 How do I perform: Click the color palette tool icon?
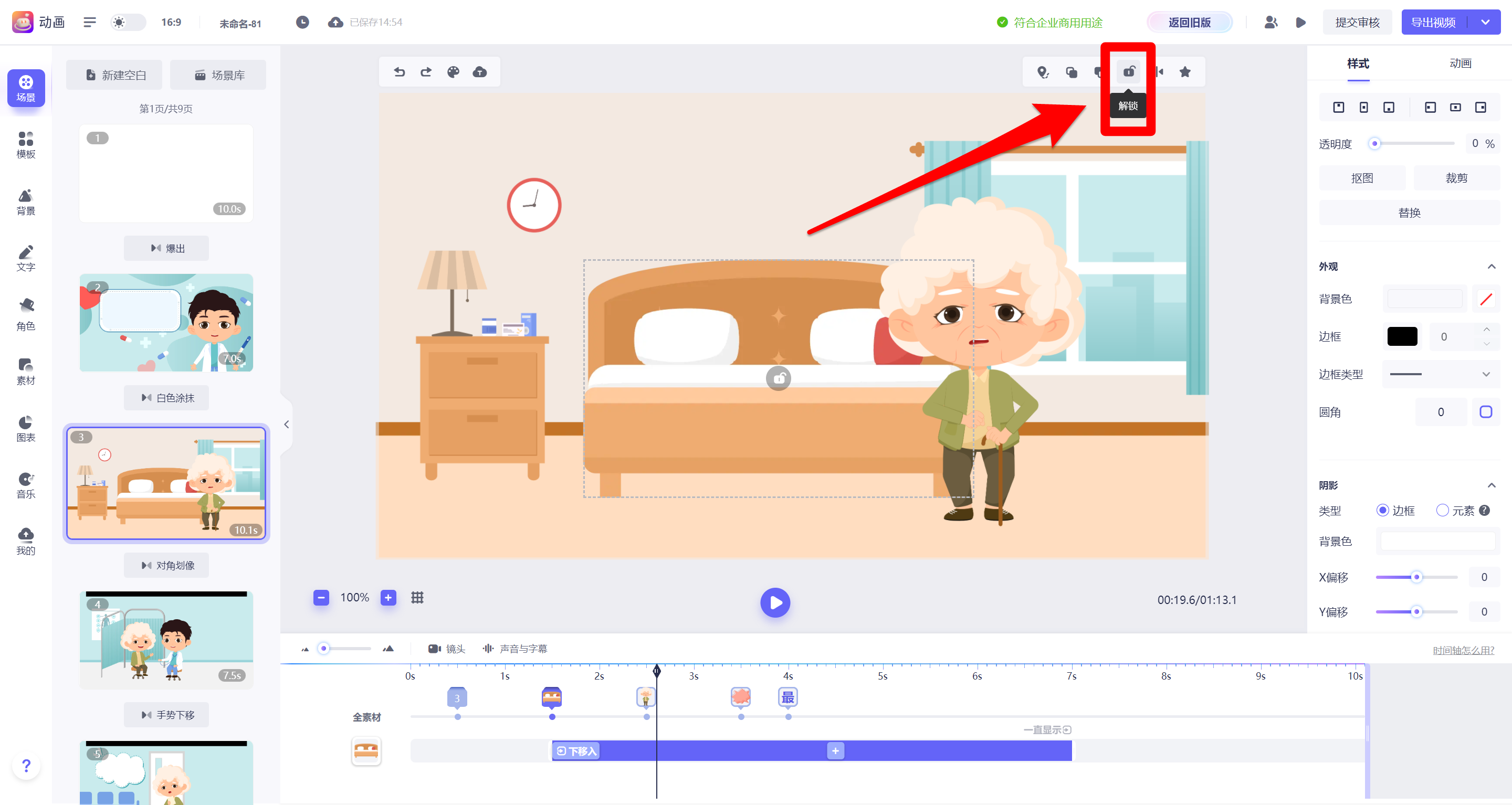(453, 72)
